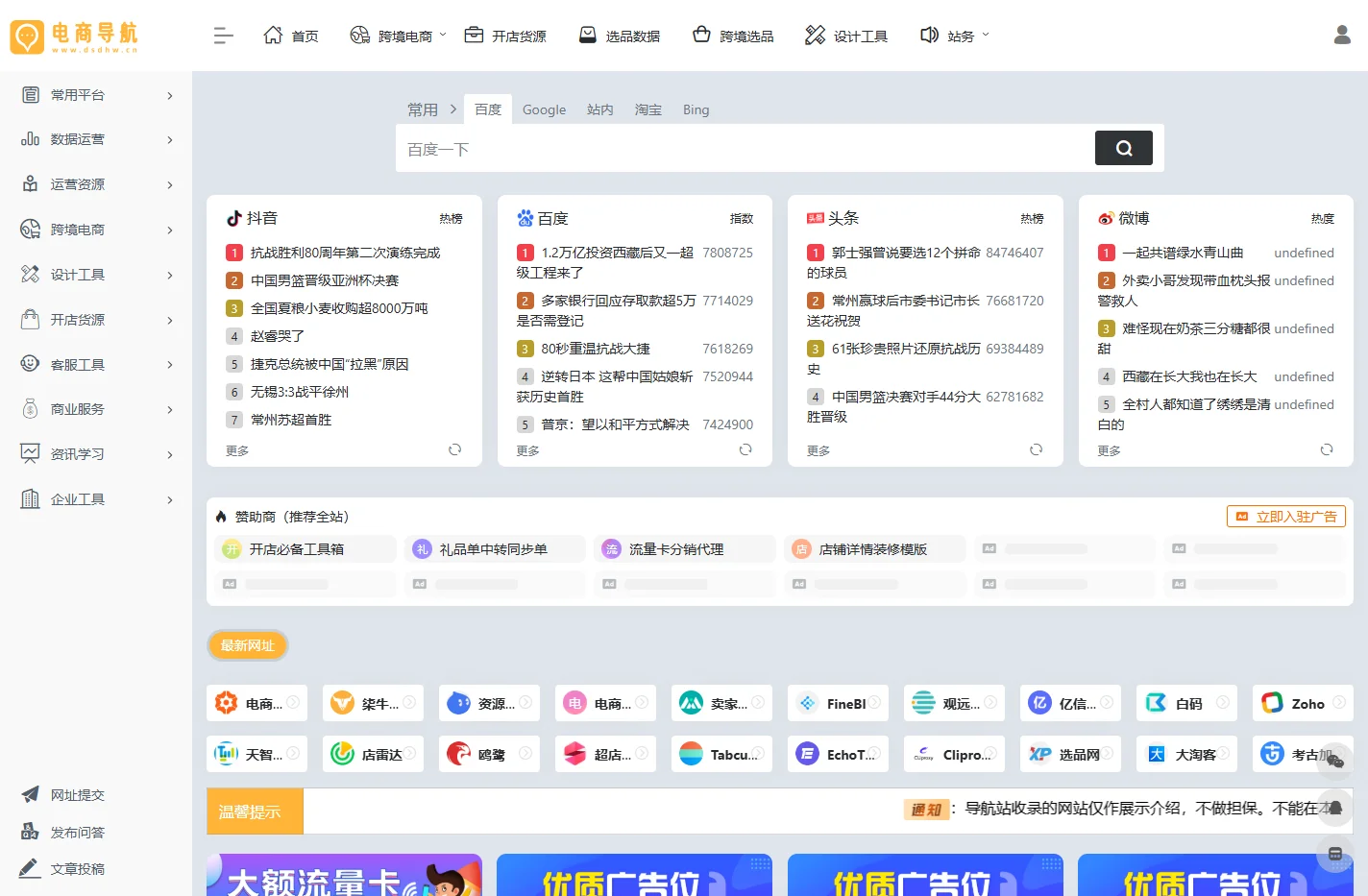Expand 常用平台 sidebar category
The image size is (1368, 896).
[x=96, y=95]
